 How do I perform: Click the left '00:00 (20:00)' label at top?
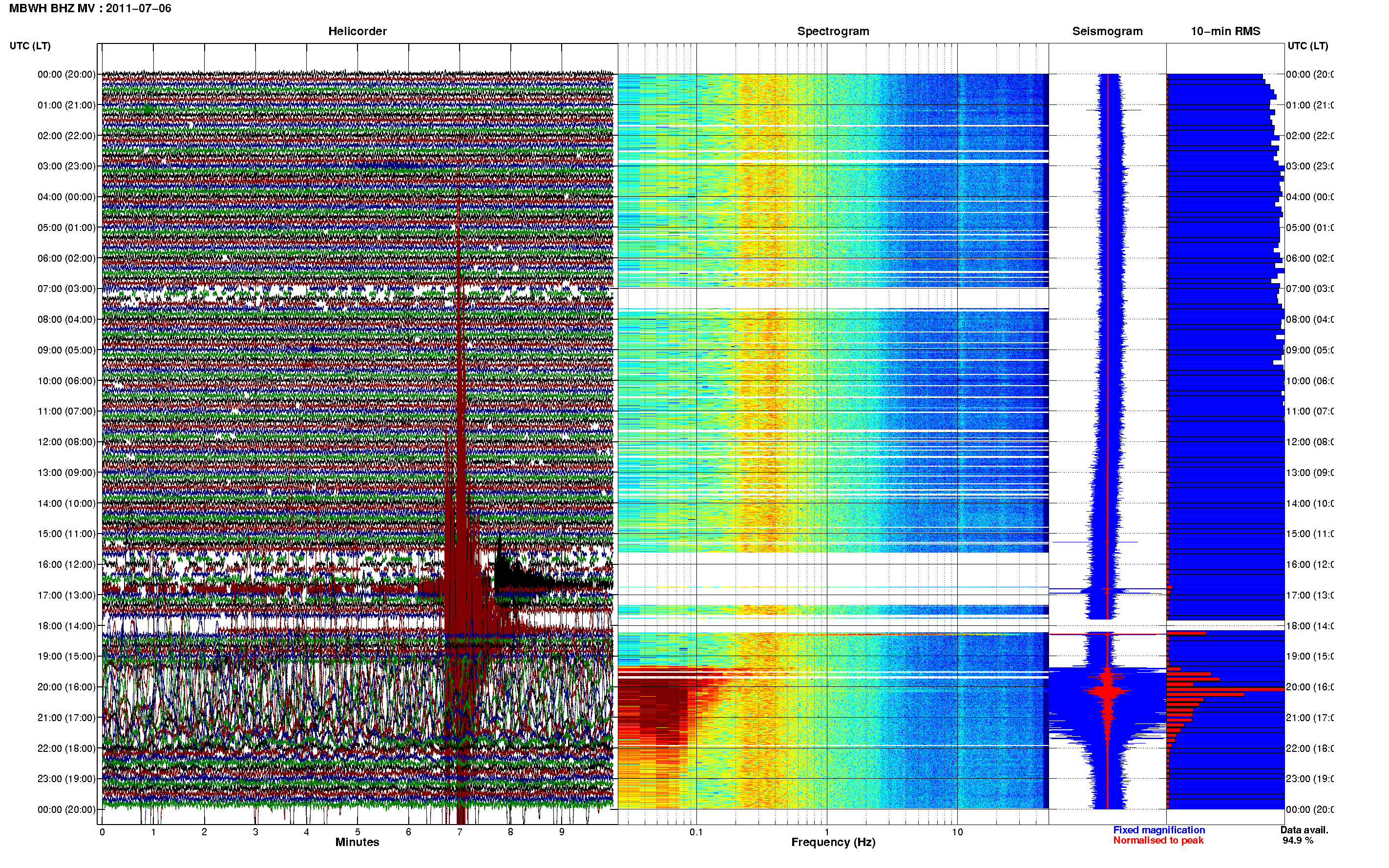[66, 74]
